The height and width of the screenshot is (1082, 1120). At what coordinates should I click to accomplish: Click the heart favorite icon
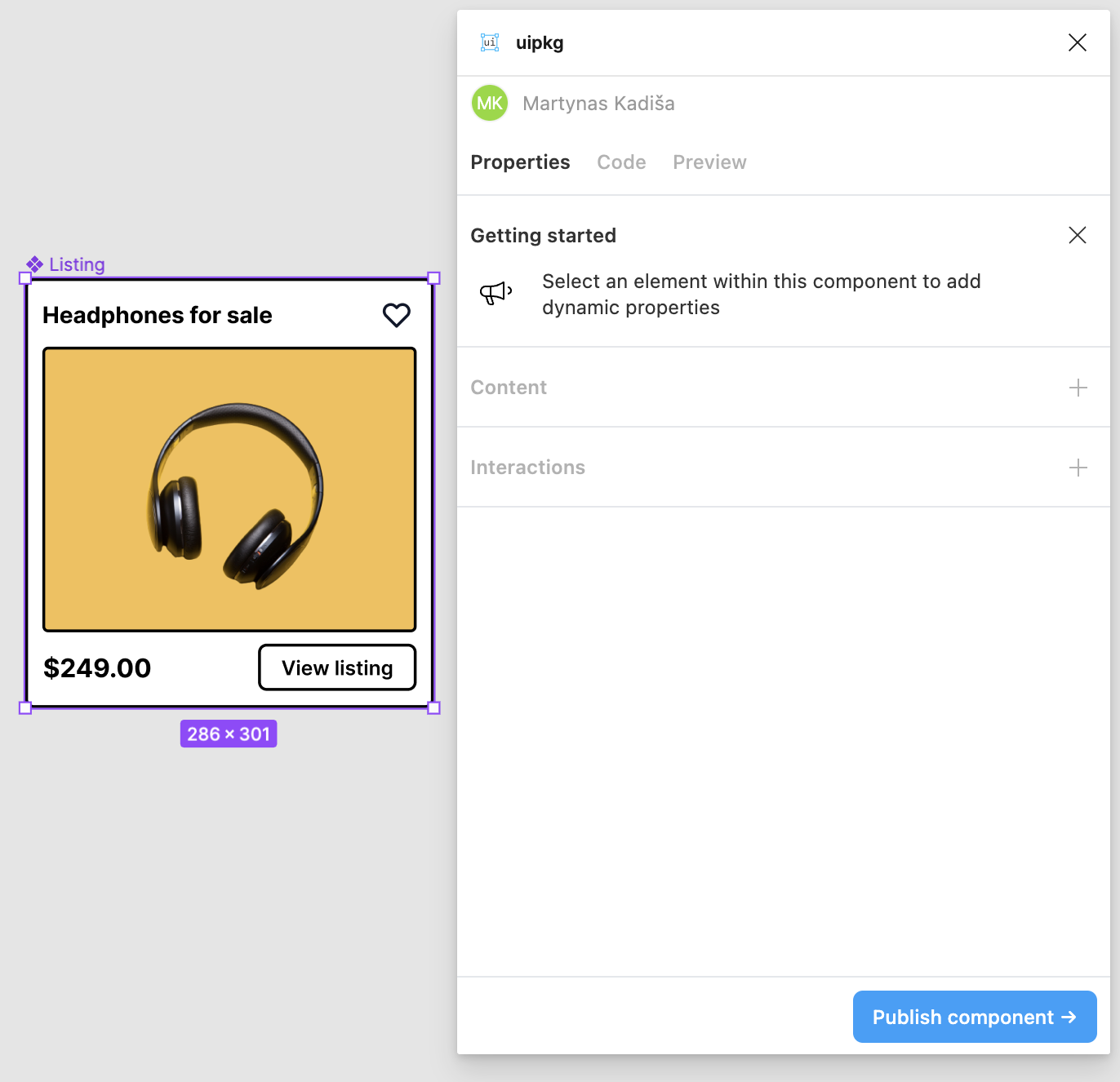pyautogui.click(x=397, y=315)
